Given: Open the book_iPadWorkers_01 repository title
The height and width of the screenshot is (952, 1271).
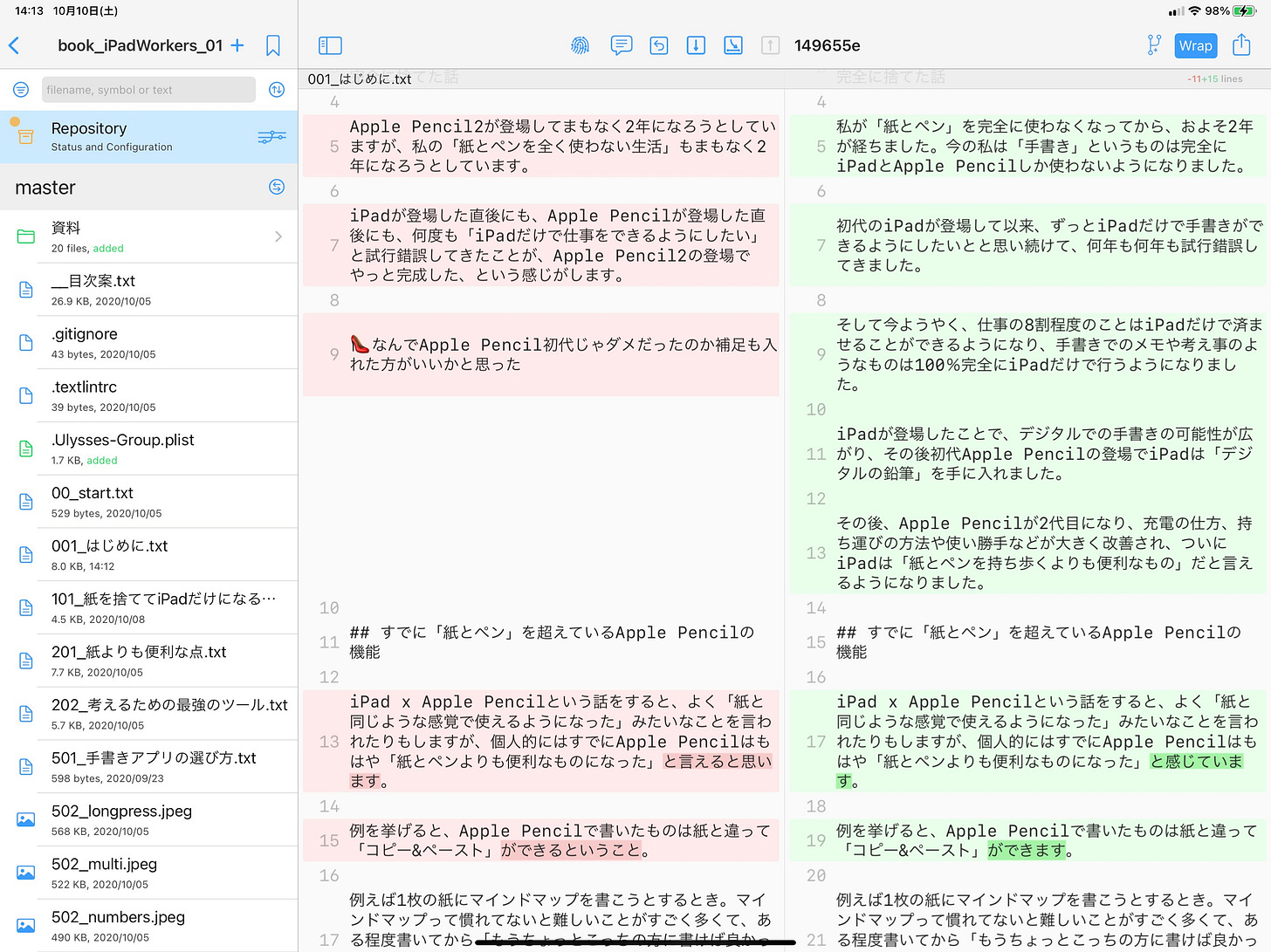Looking at the screenshot, I should click(140, 45).
